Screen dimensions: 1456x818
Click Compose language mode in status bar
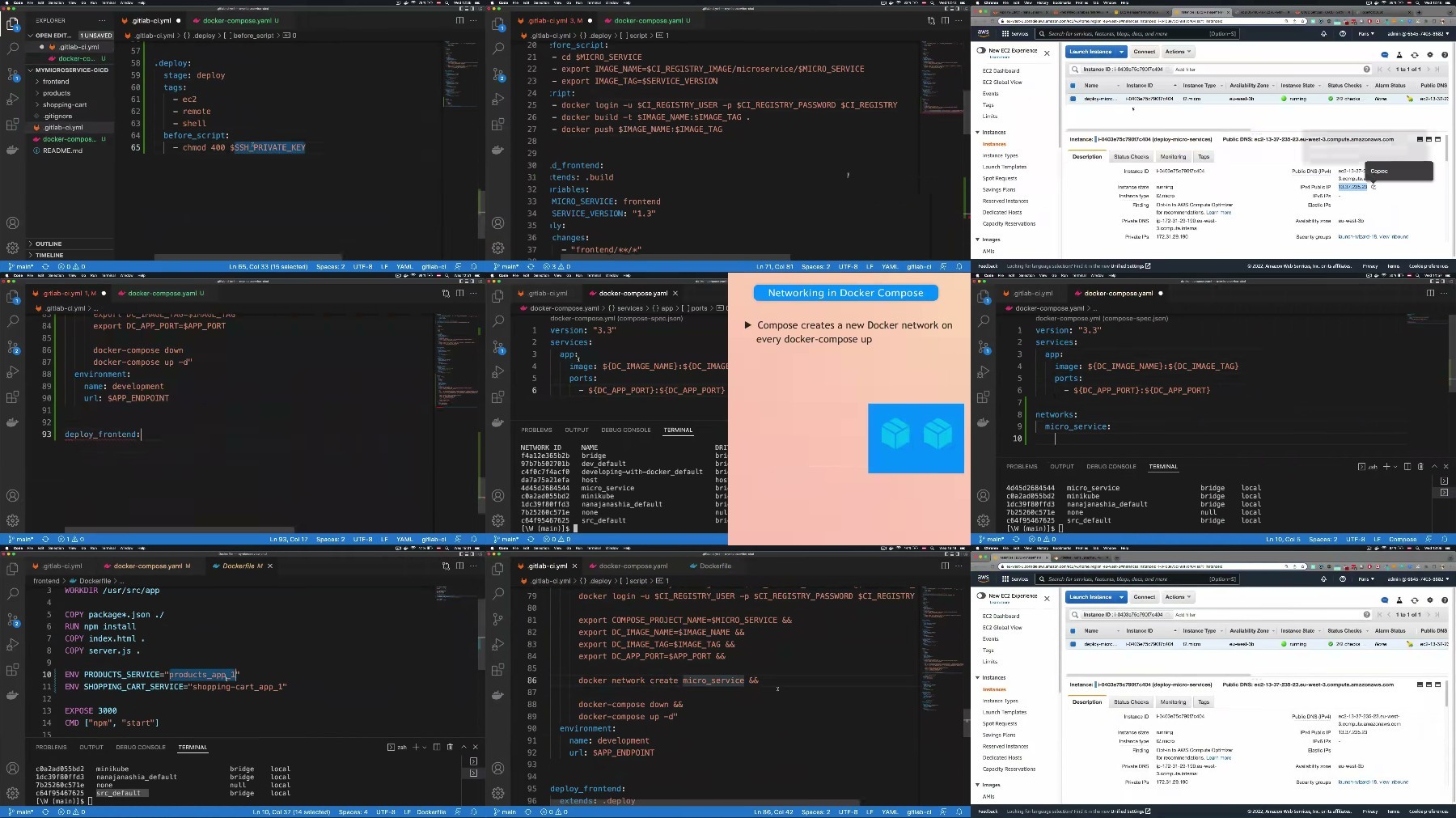1402,539
